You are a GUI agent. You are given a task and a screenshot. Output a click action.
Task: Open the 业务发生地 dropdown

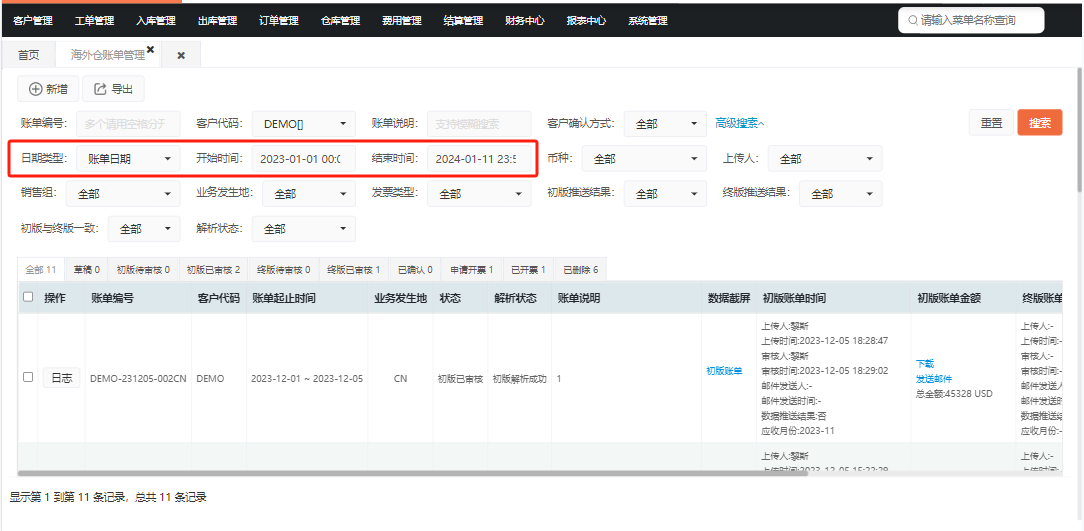point(309,194)
